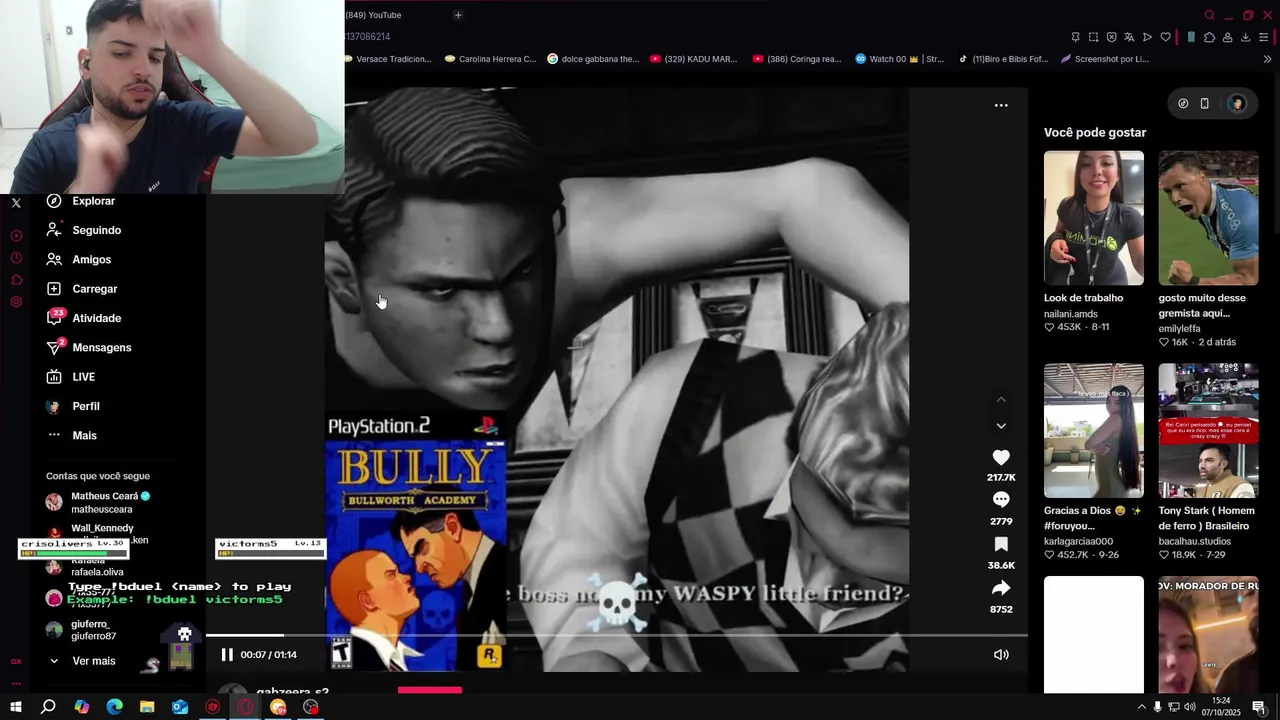This screenshot has width=1280, height=720.
Task: Open 'Look de trabalho' suggested video
Action: tap(1094, 218)
